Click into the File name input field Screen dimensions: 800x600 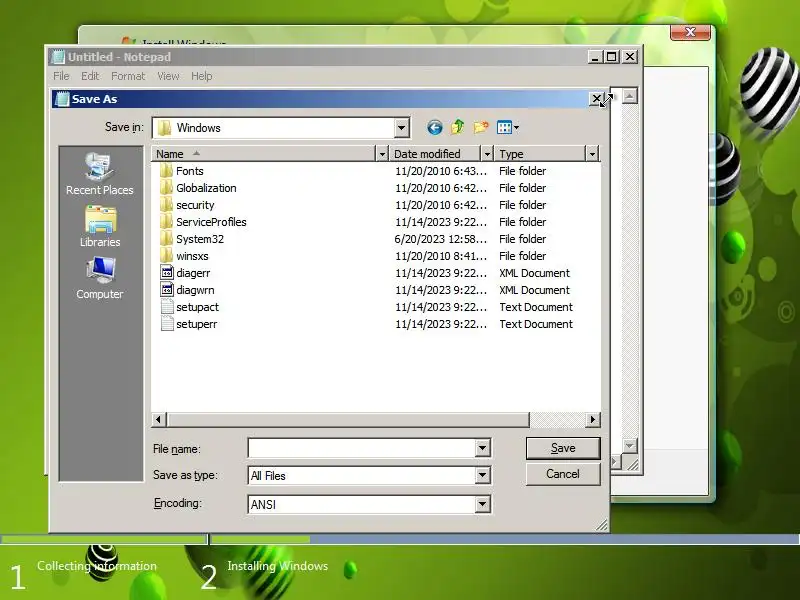pos(362,448)
